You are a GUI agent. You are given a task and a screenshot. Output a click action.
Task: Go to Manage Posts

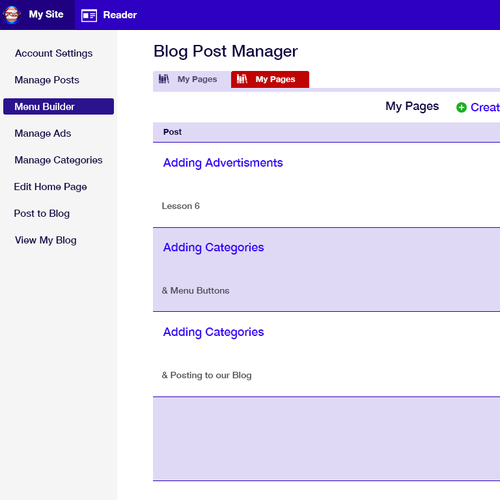click(47, 80)
